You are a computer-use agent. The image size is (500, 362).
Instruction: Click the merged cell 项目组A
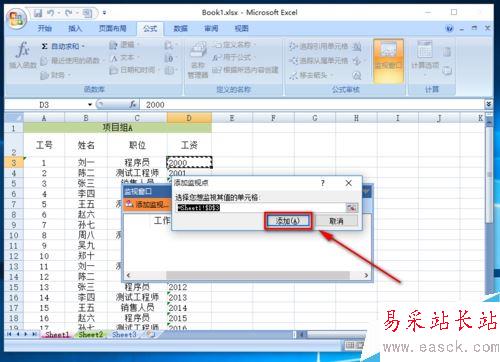(117, 128)
